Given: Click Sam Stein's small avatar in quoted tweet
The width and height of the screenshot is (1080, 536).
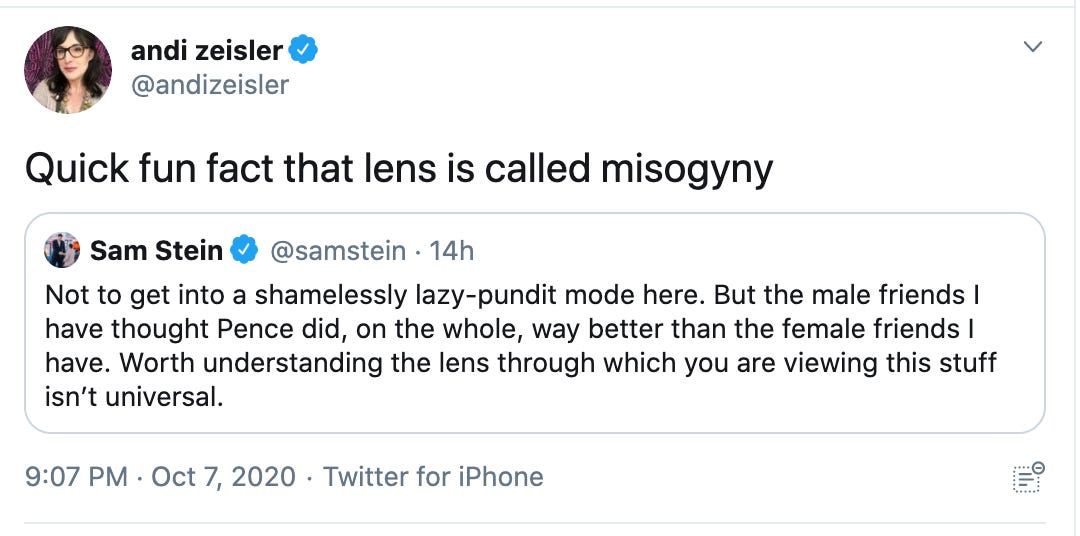Looking at the screenshot, I should click(62, 250).
